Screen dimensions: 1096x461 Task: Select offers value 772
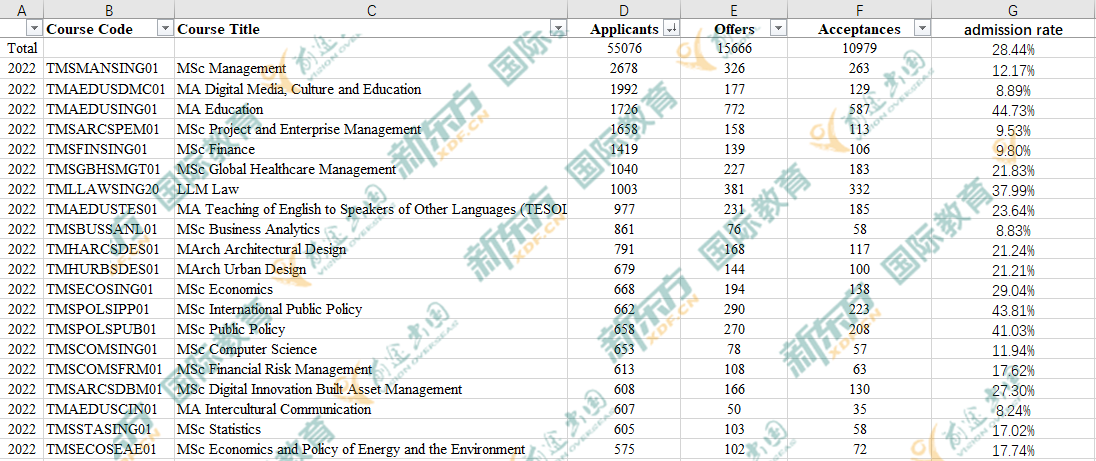pyautogui.click(x=734, y=109)
